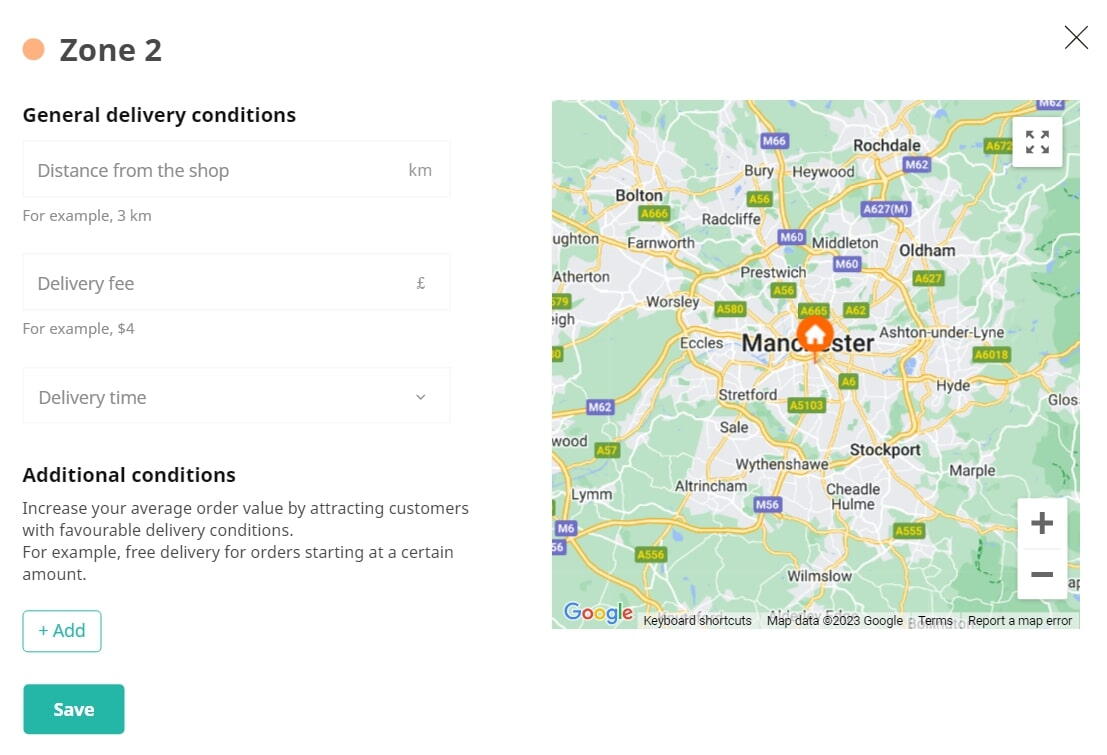Click the map fullscreen icon
The height and width of the screenshot is (755, 1107).
1037,141
